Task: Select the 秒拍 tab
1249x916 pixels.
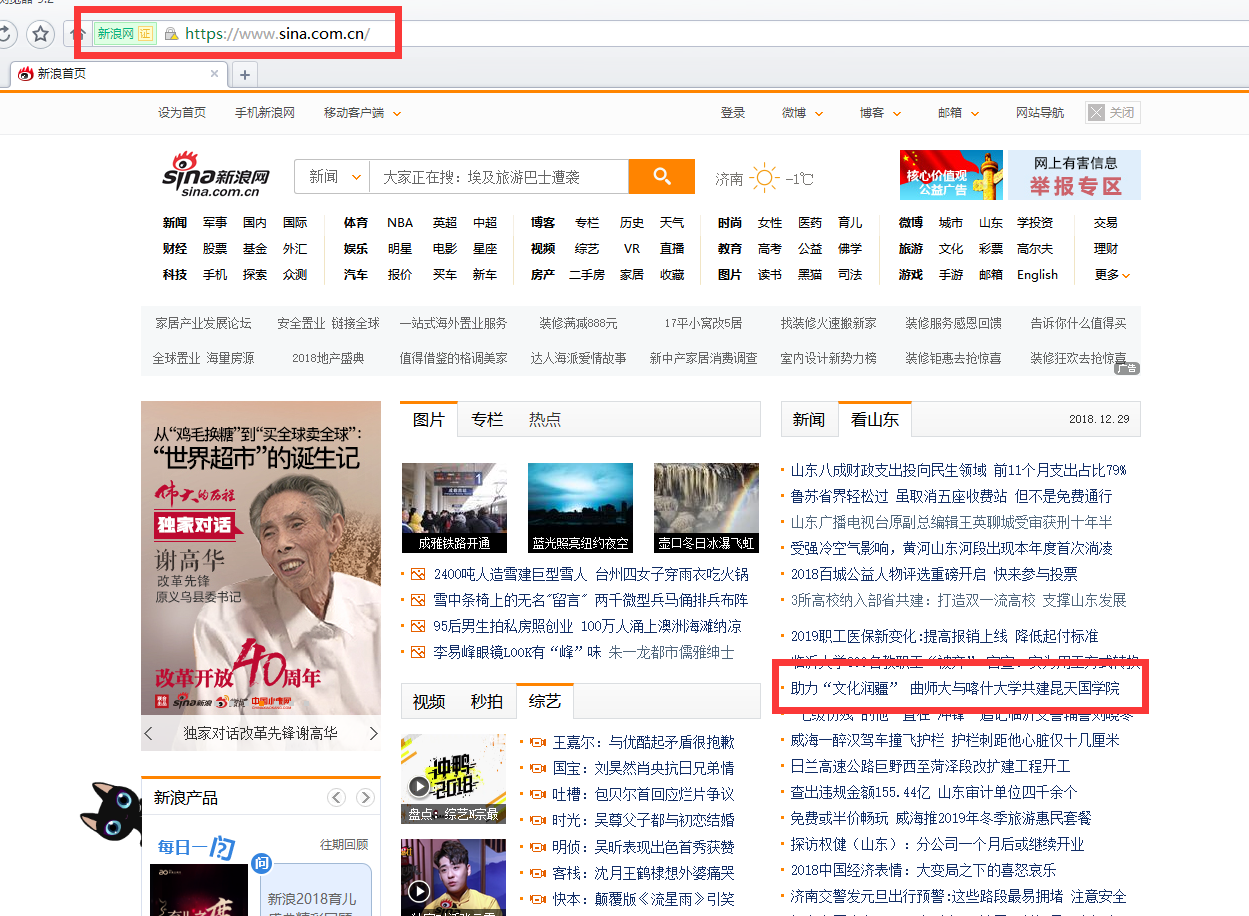Action: click(487, 702)
